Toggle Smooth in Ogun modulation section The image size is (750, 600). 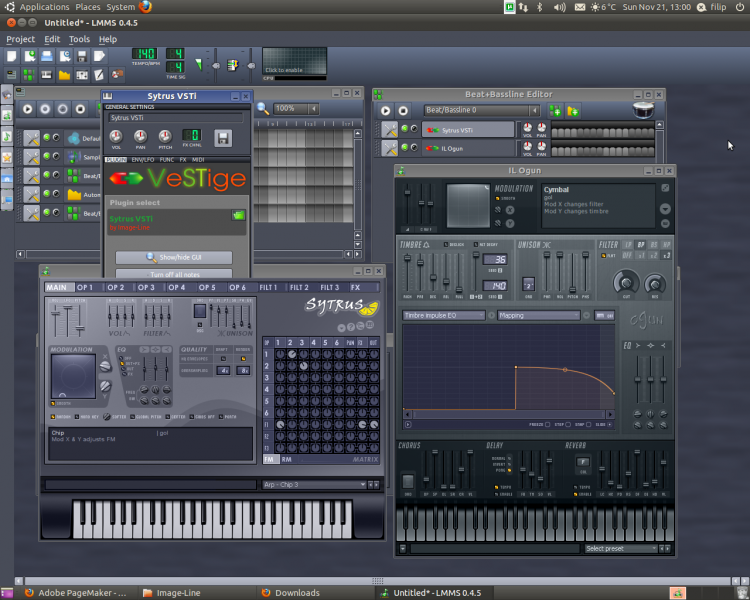point(497,198)
